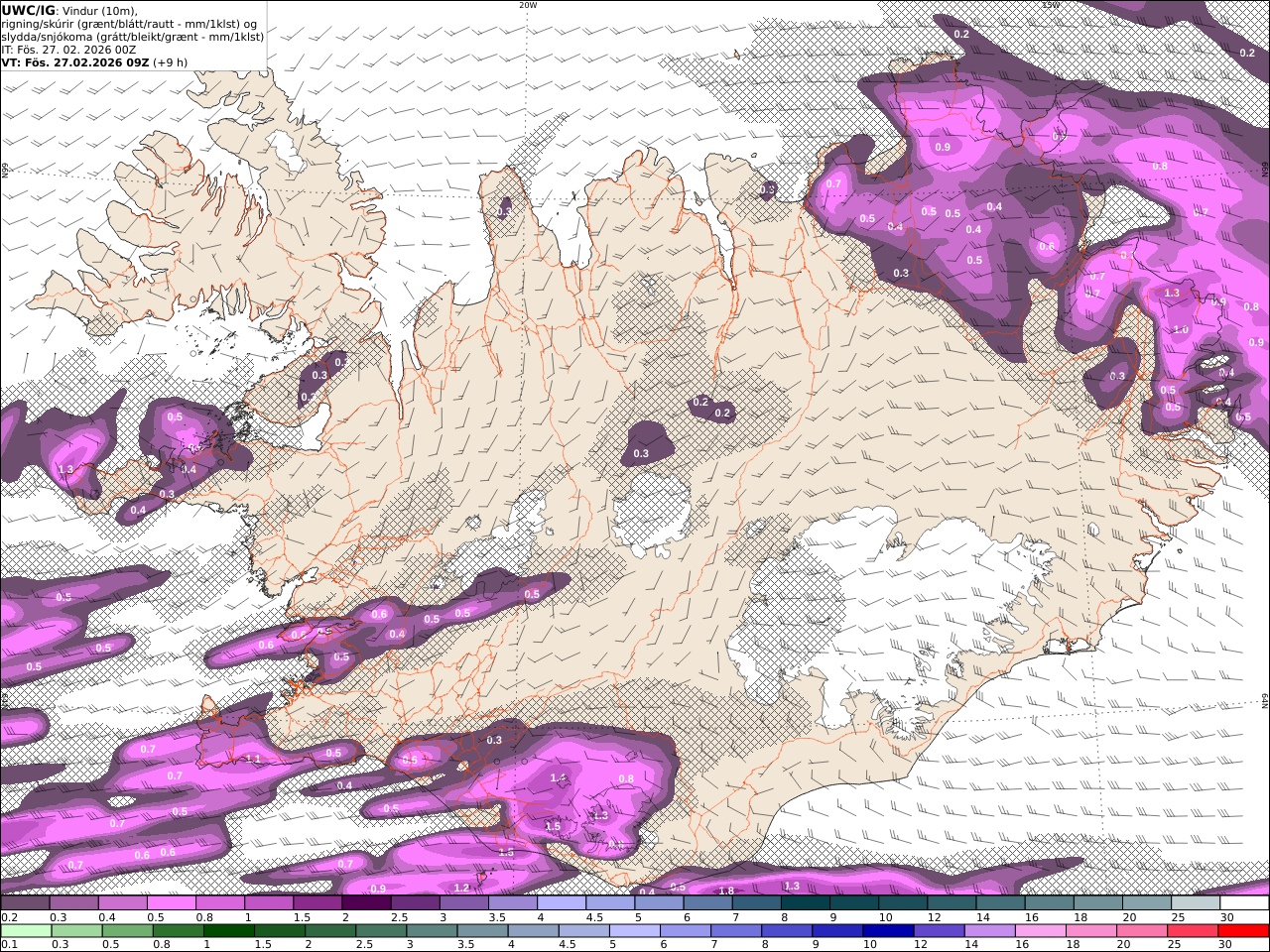
Task: Pick the bright red 30 swatch in rain legend
Action: coord(1242,930)
